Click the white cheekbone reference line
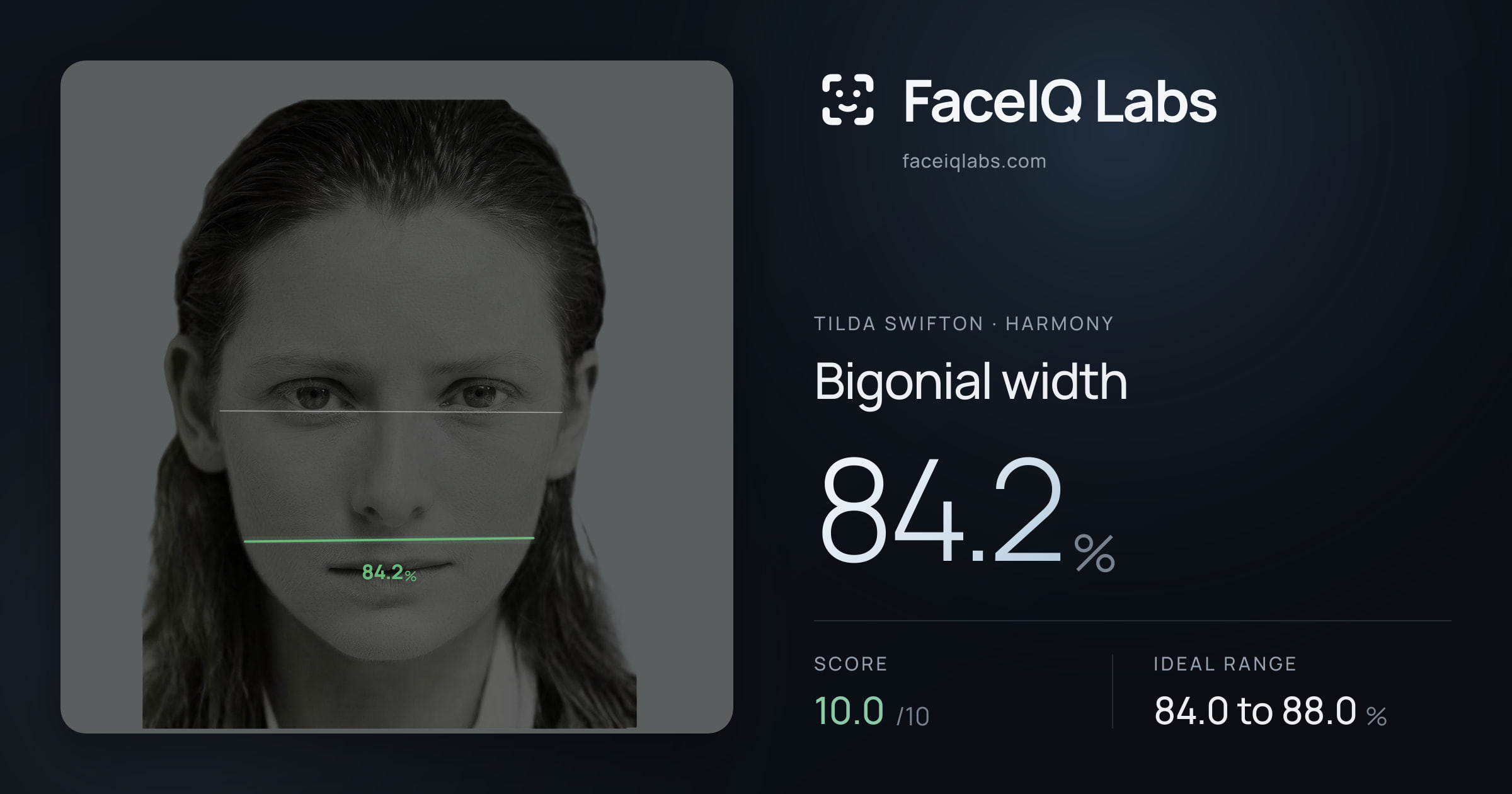Viewport: 1512px width, 794px height. click(x=391, y=411)
